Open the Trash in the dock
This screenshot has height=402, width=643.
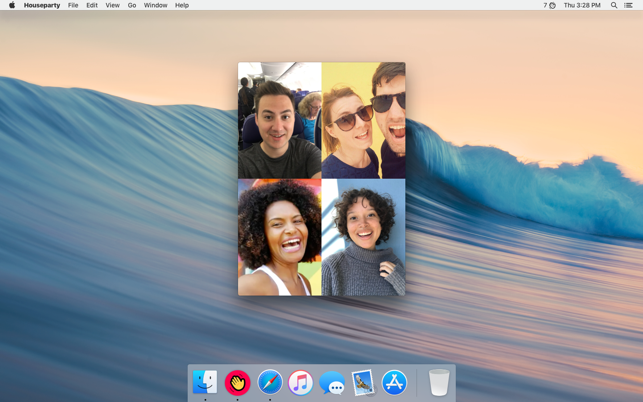[439, 382]
